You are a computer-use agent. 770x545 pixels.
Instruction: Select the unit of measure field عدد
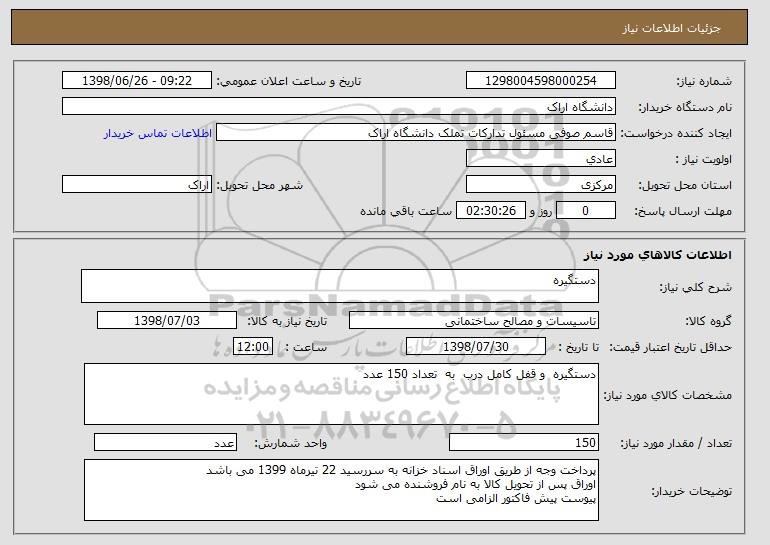[165, 442]
